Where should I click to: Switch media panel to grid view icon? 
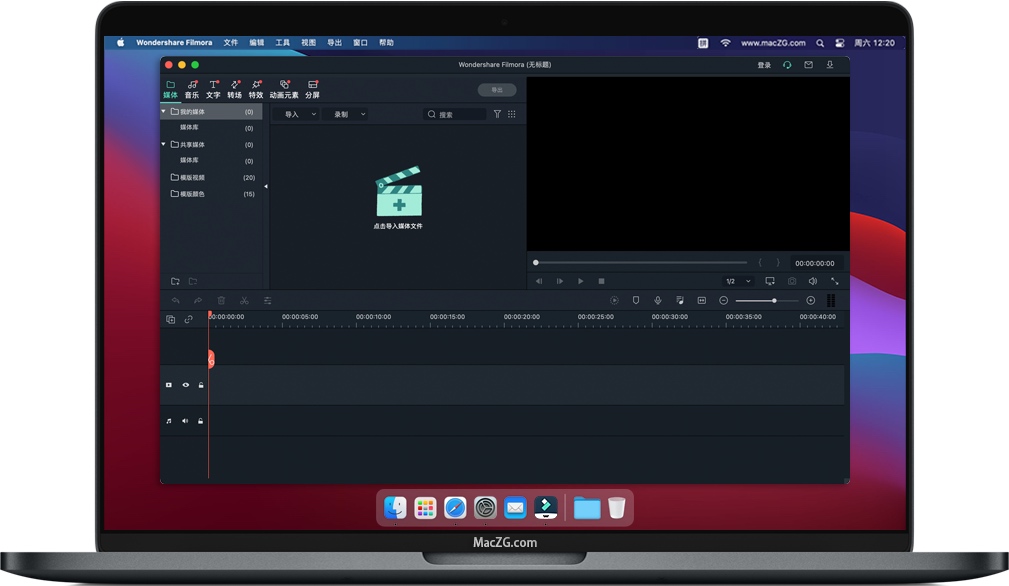(x=512, y=114)
